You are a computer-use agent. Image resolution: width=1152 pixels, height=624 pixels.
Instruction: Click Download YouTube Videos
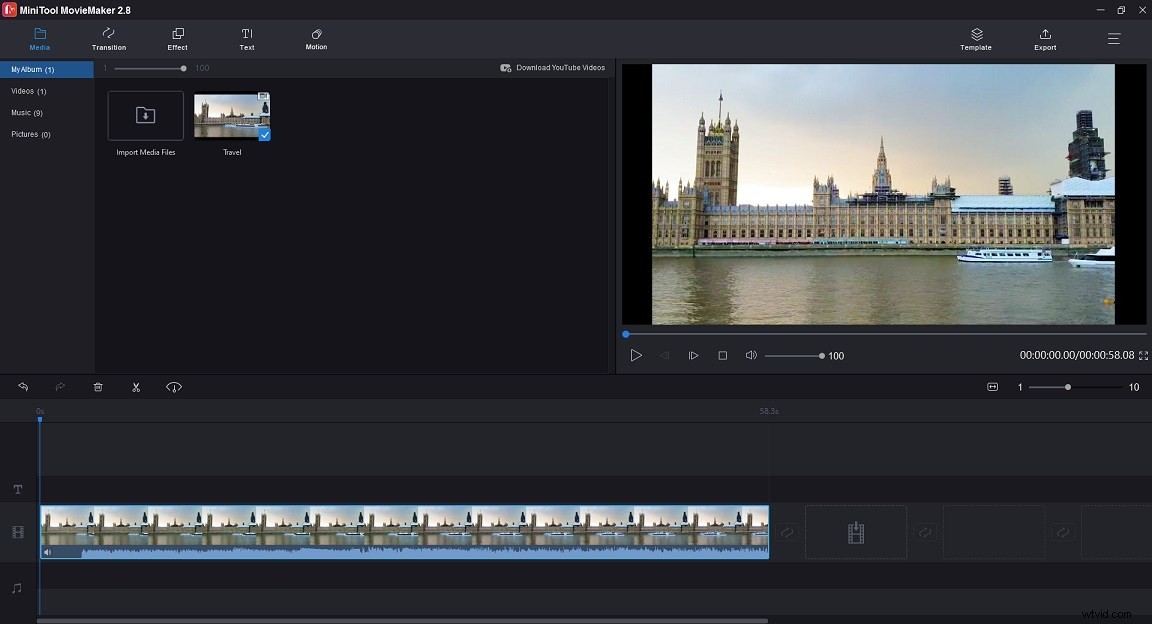(553, 67)
